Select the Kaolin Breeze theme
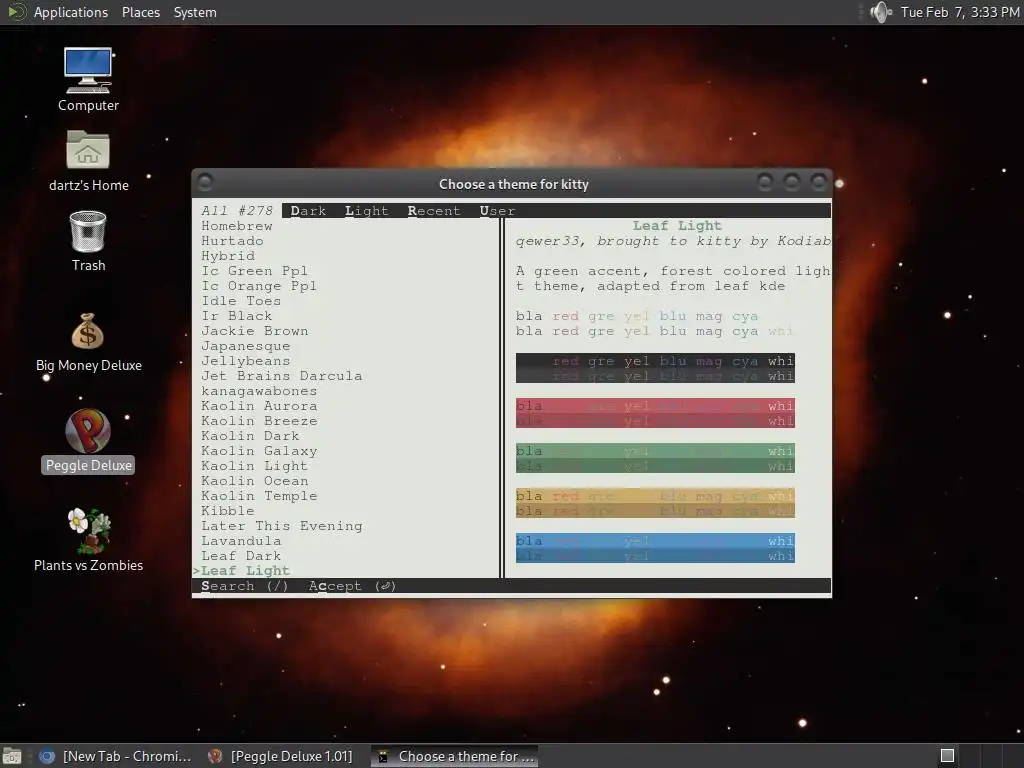This screenshot has height=768, width=1024. pos(259,421)
